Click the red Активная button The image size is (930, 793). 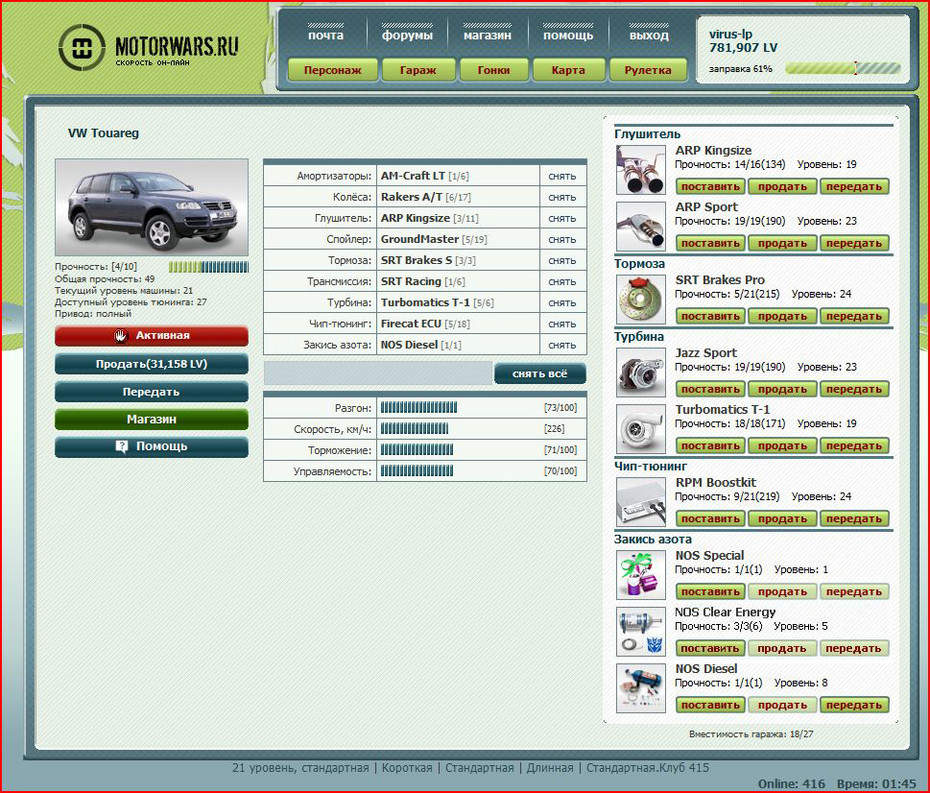[x=152, y=336]
